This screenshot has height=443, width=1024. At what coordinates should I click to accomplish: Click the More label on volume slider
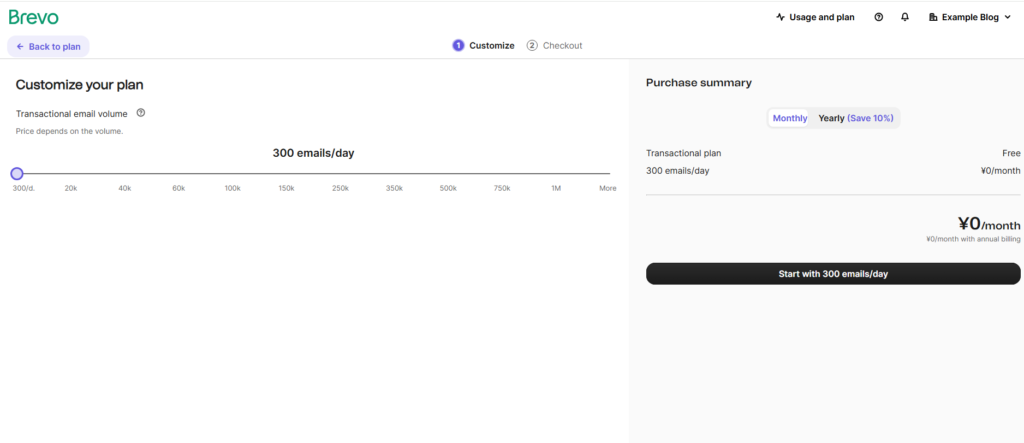(x=607, y=188)
